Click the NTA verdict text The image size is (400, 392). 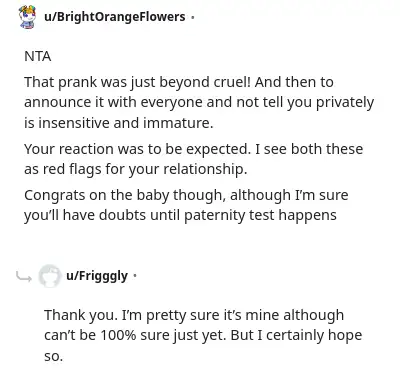(x=38, y=56)
